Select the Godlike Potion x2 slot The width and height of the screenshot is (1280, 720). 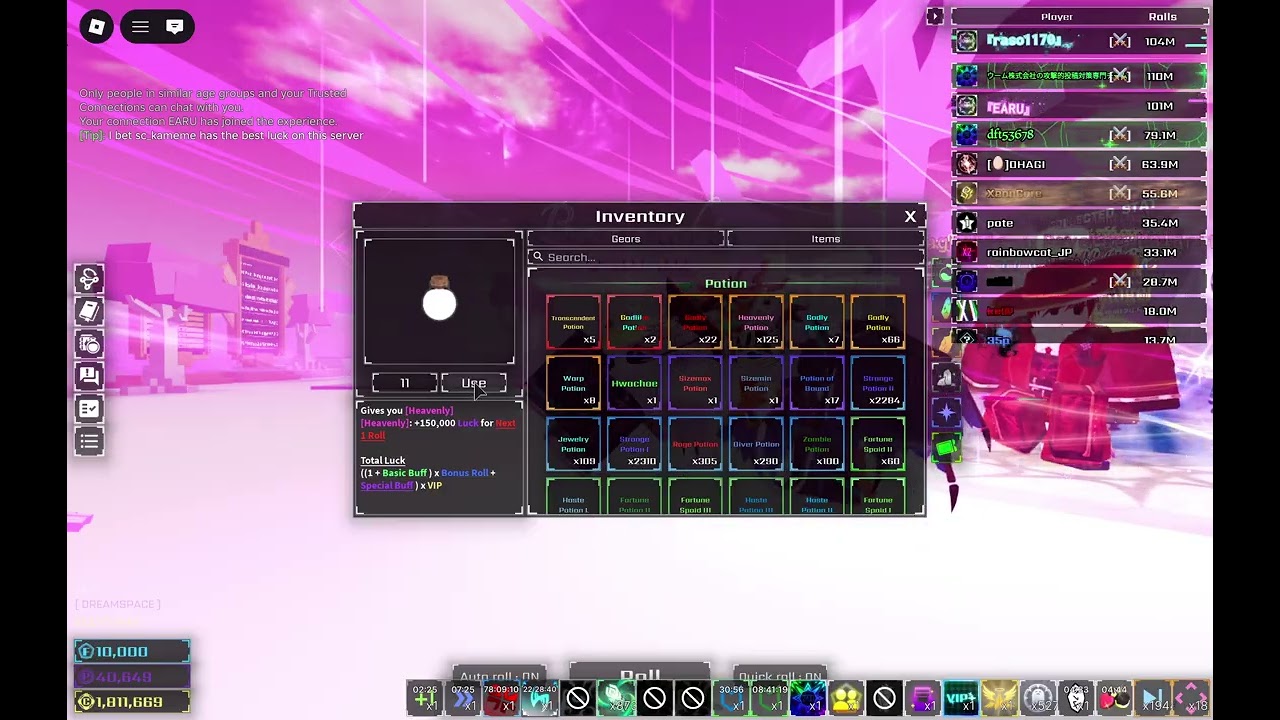[634, 322]
